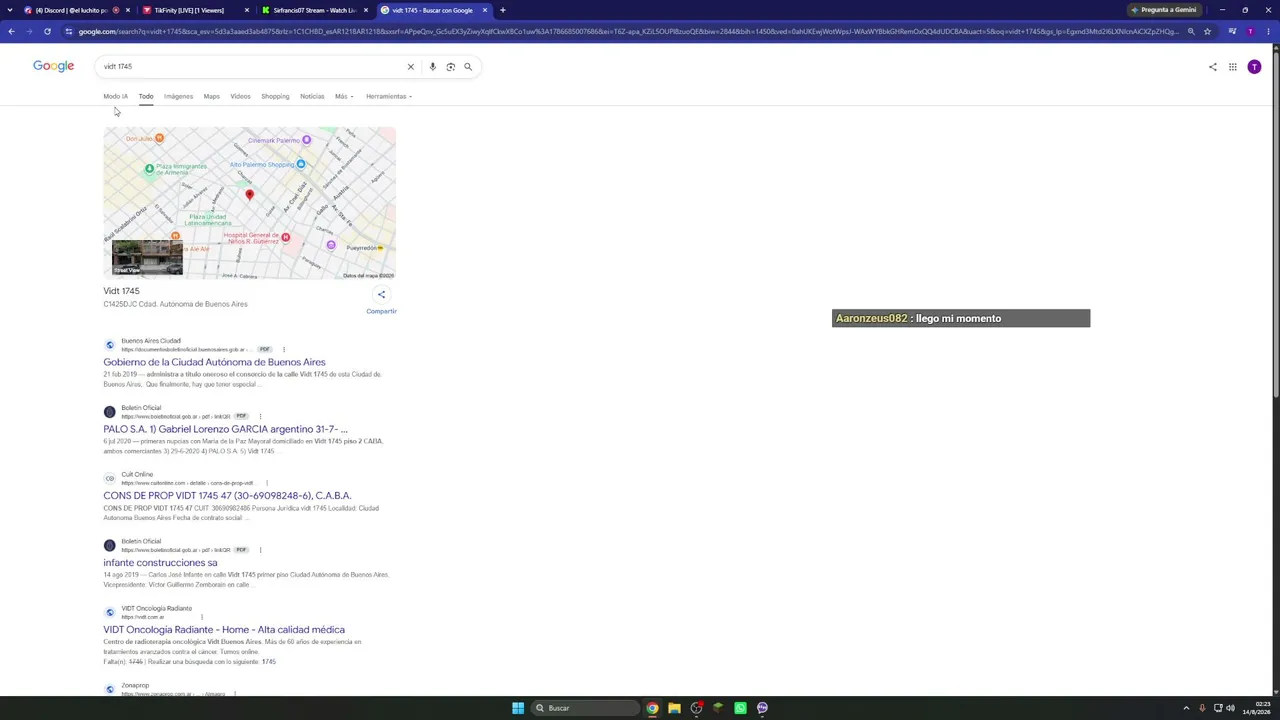Open the Windows Start menu

518,708
